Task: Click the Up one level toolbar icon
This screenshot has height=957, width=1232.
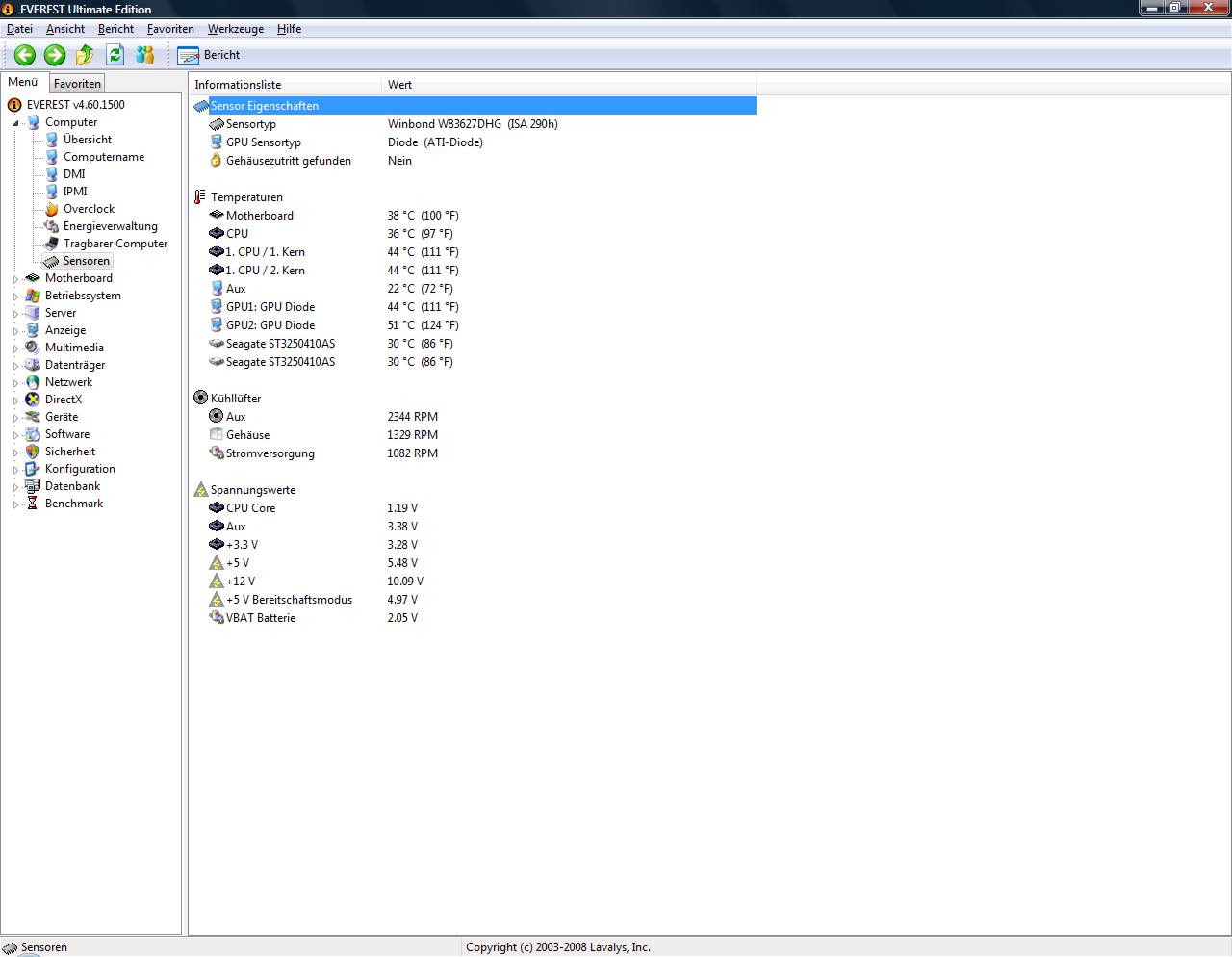Action: coord(85,55)
